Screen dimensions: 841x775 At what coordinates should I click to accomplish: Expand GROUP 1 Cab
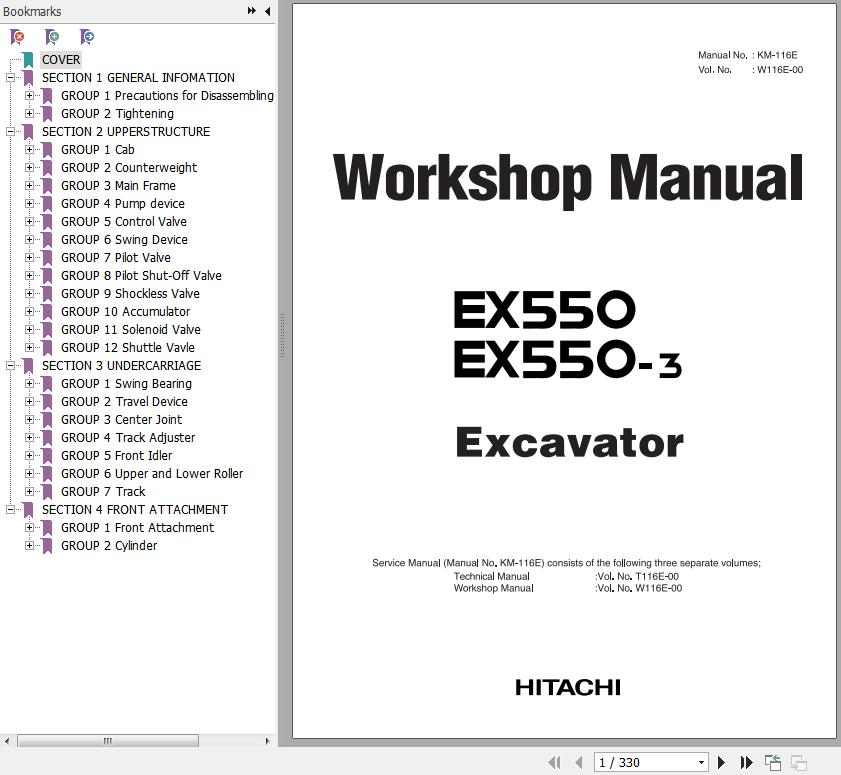coord(29,150)
